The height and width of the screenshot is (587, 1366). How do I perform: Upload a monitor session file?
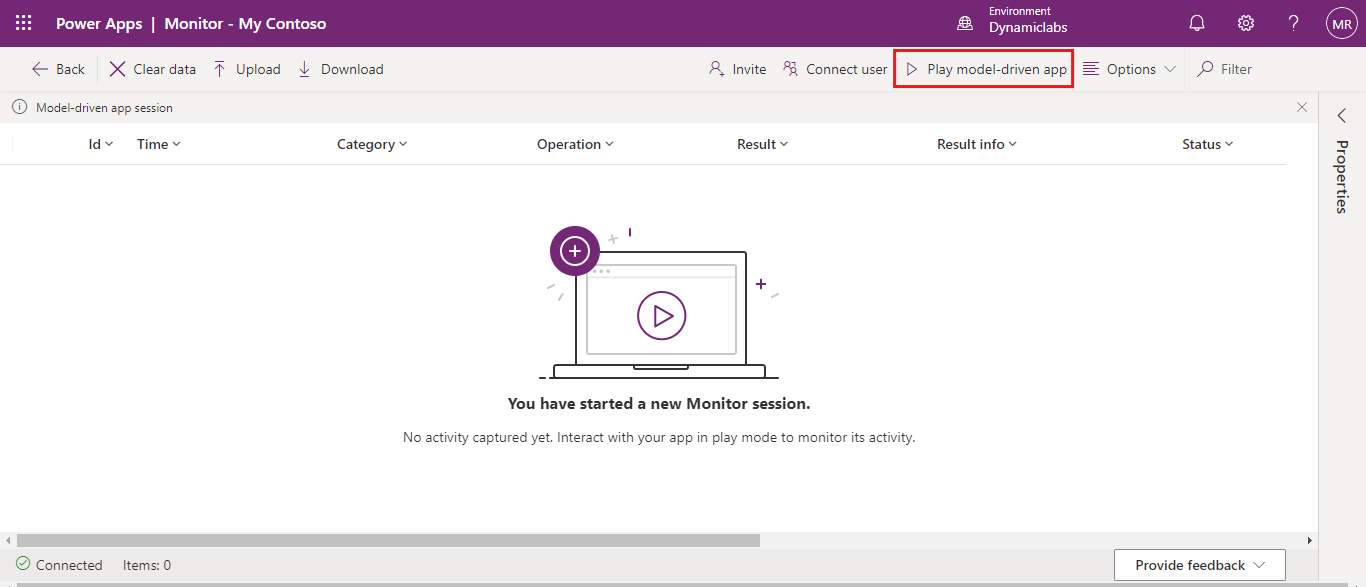pos(246,69)
